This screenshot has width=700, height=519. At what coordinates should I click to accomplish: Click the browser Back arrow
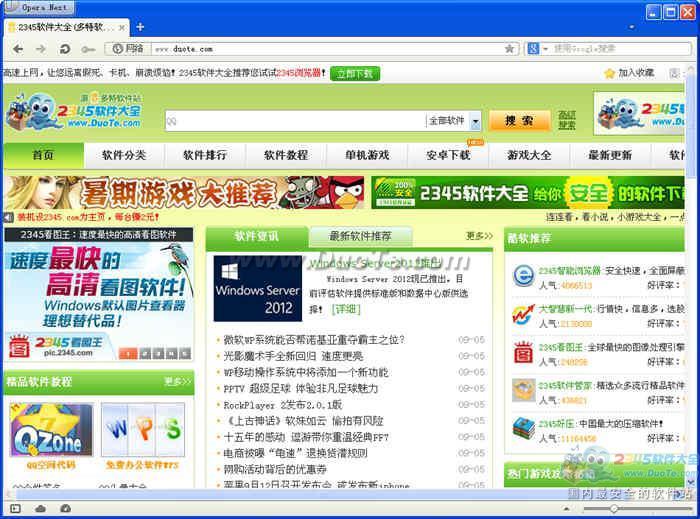[x=18, y=48]
